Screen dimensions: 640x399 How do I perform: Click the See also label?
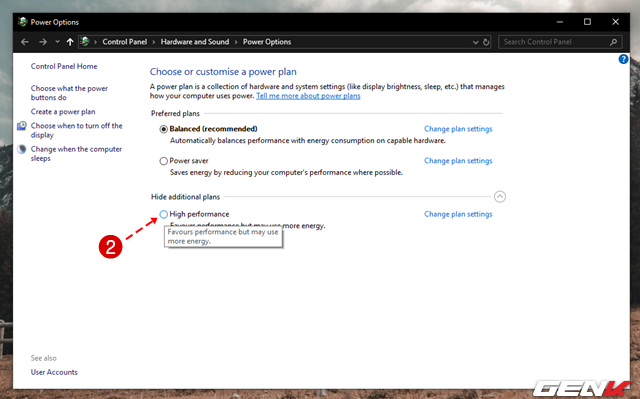pyautogui.click(x=44, y=358)
